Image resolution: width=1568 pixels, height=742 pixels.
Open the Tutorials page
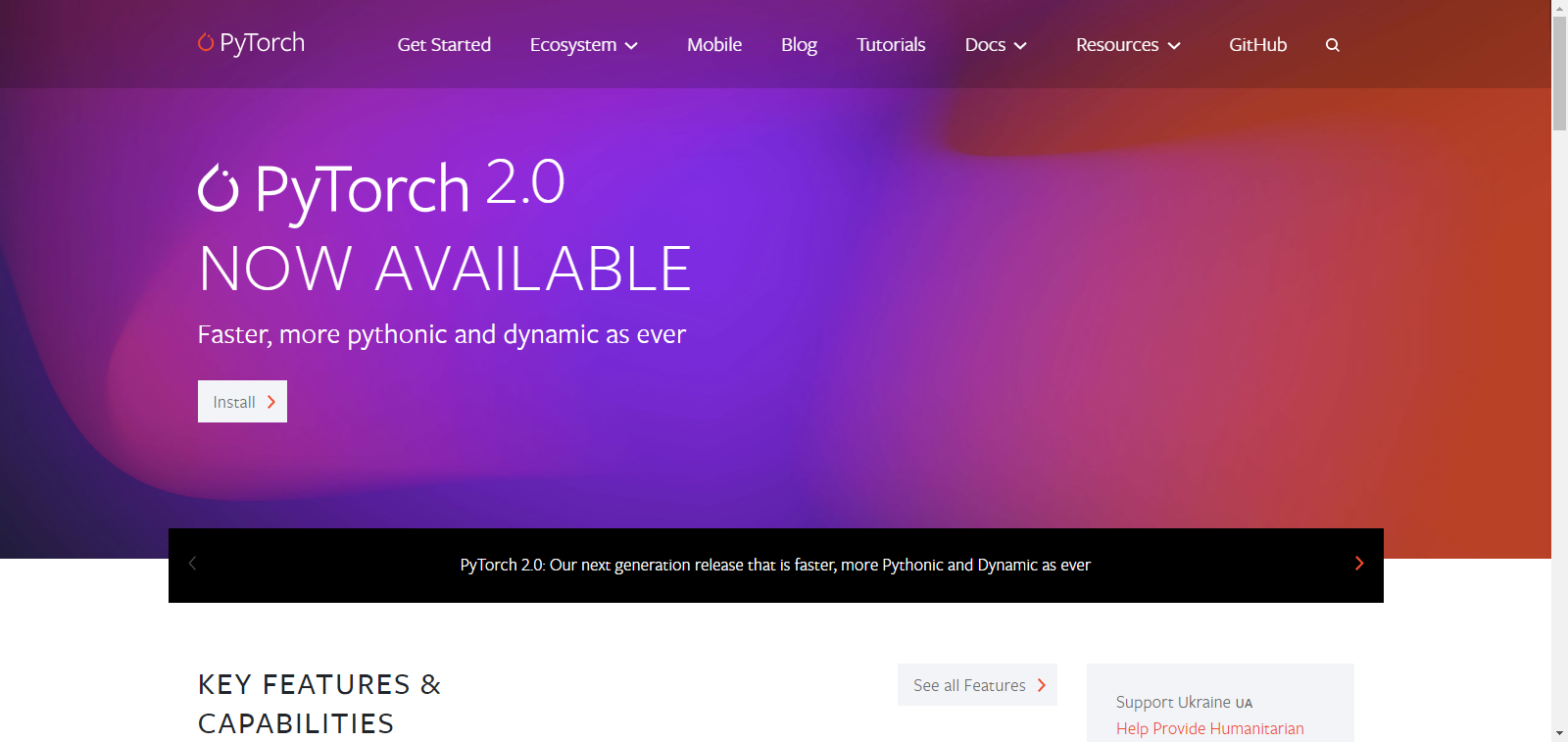point(891,45)
